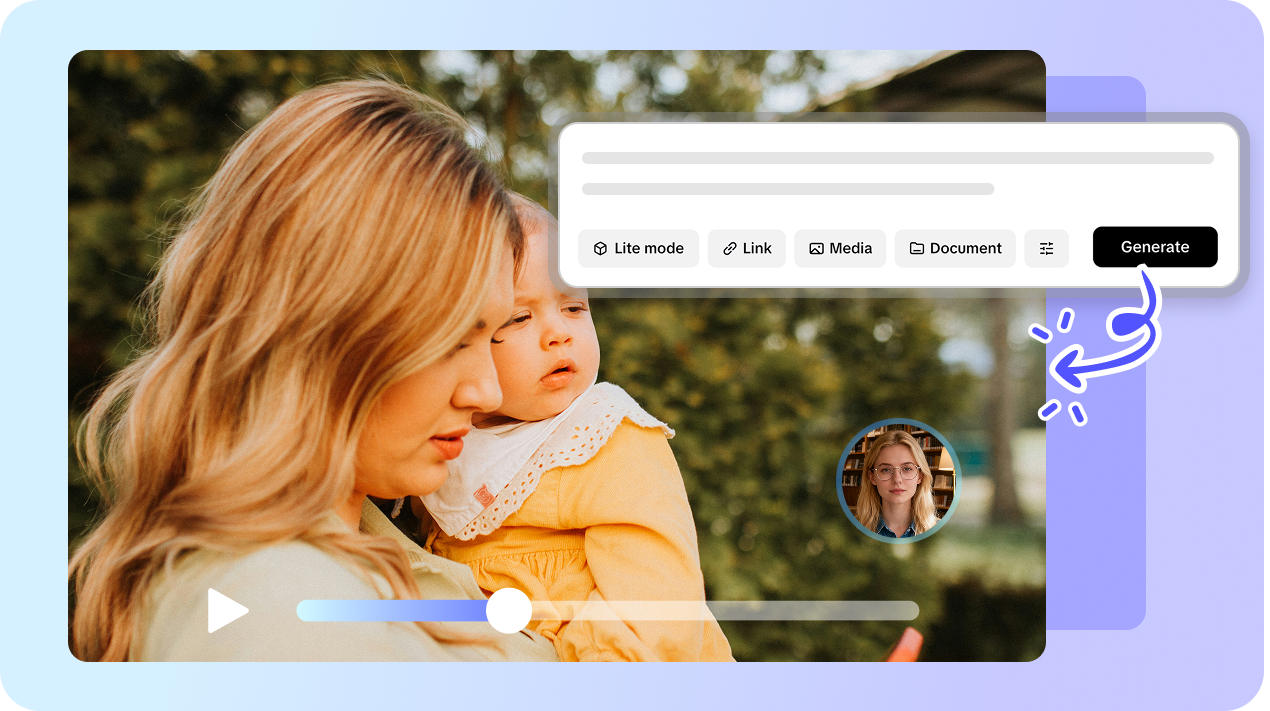Click the play triangle icon

tap(229, 610)
